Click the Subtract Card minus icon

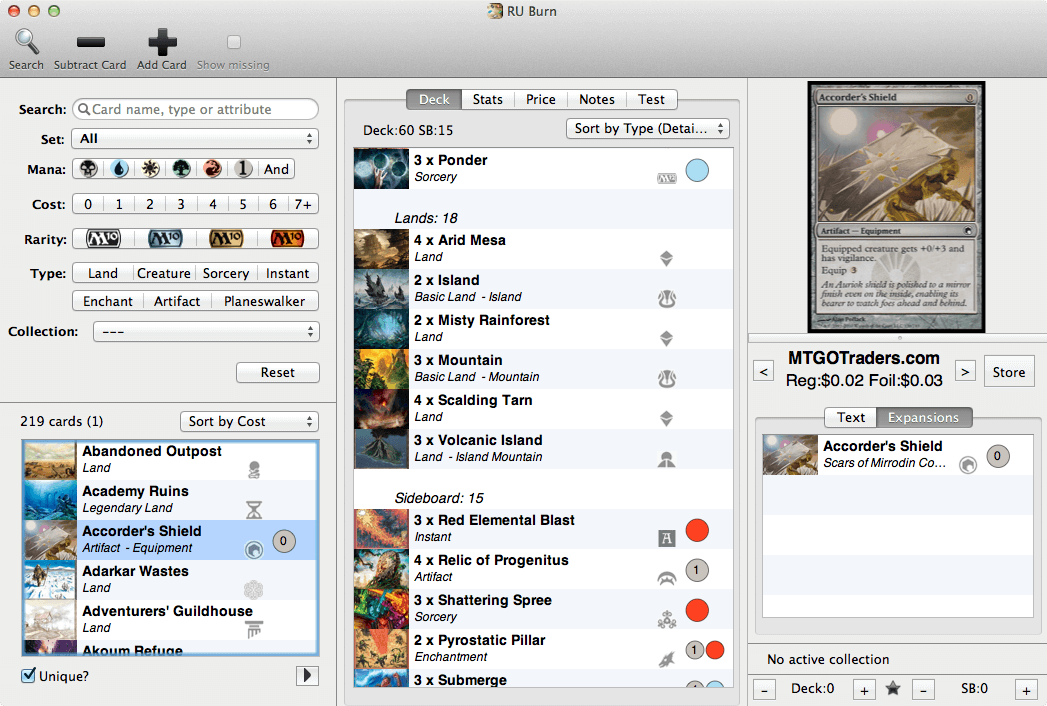point(90,43)
